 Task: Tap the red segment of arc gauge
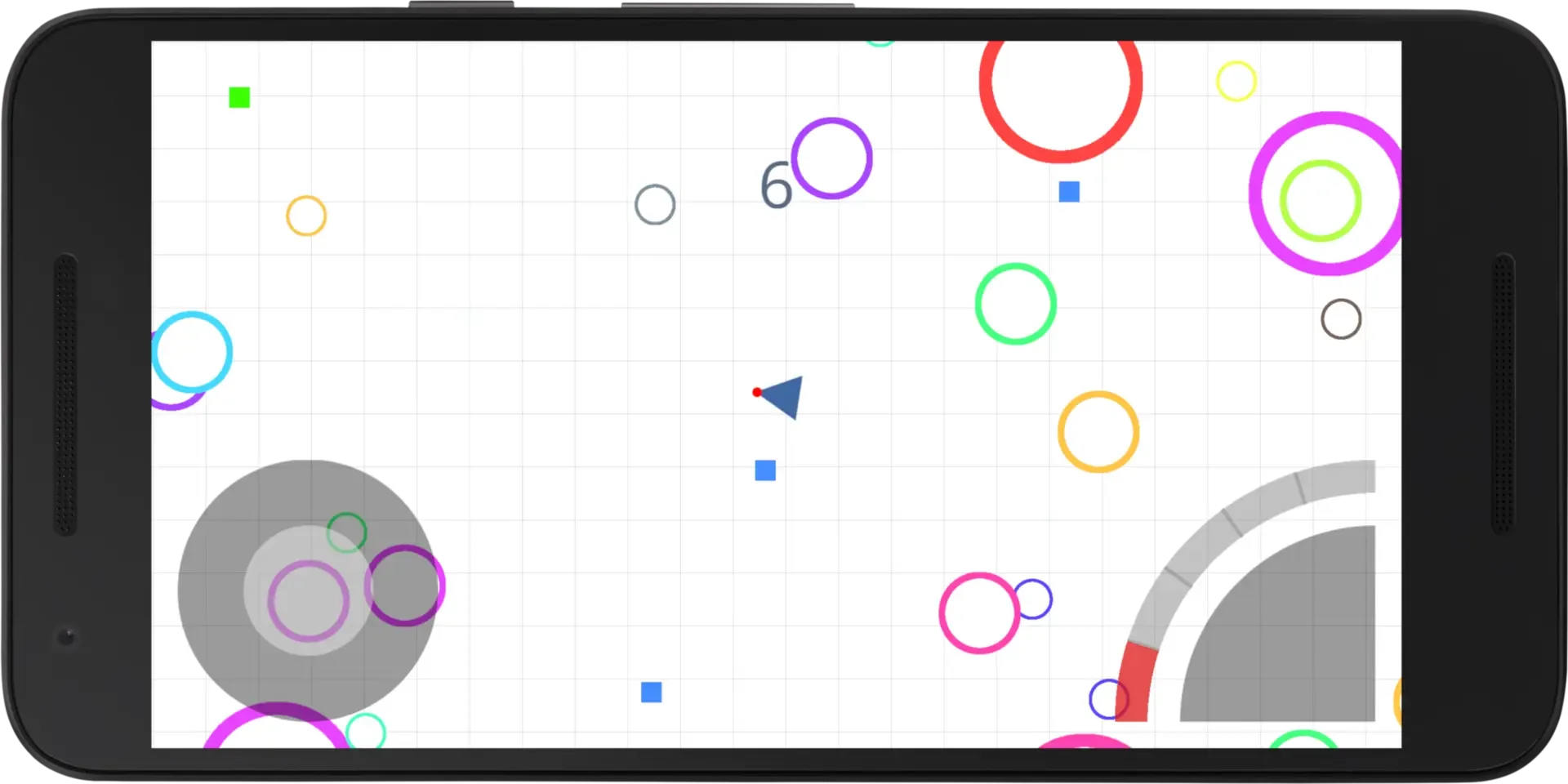1134,683
